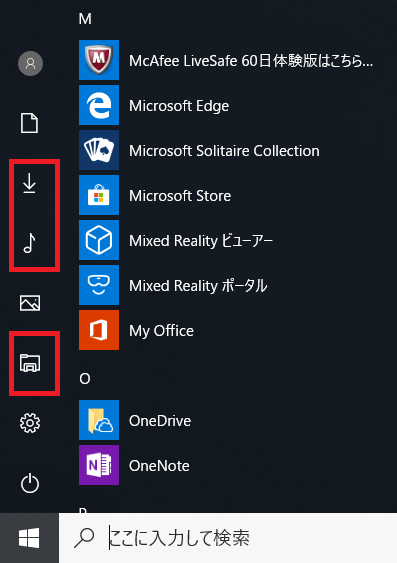Open the Settings gear icon
The image size is (397, 563).
pos(30,423)
